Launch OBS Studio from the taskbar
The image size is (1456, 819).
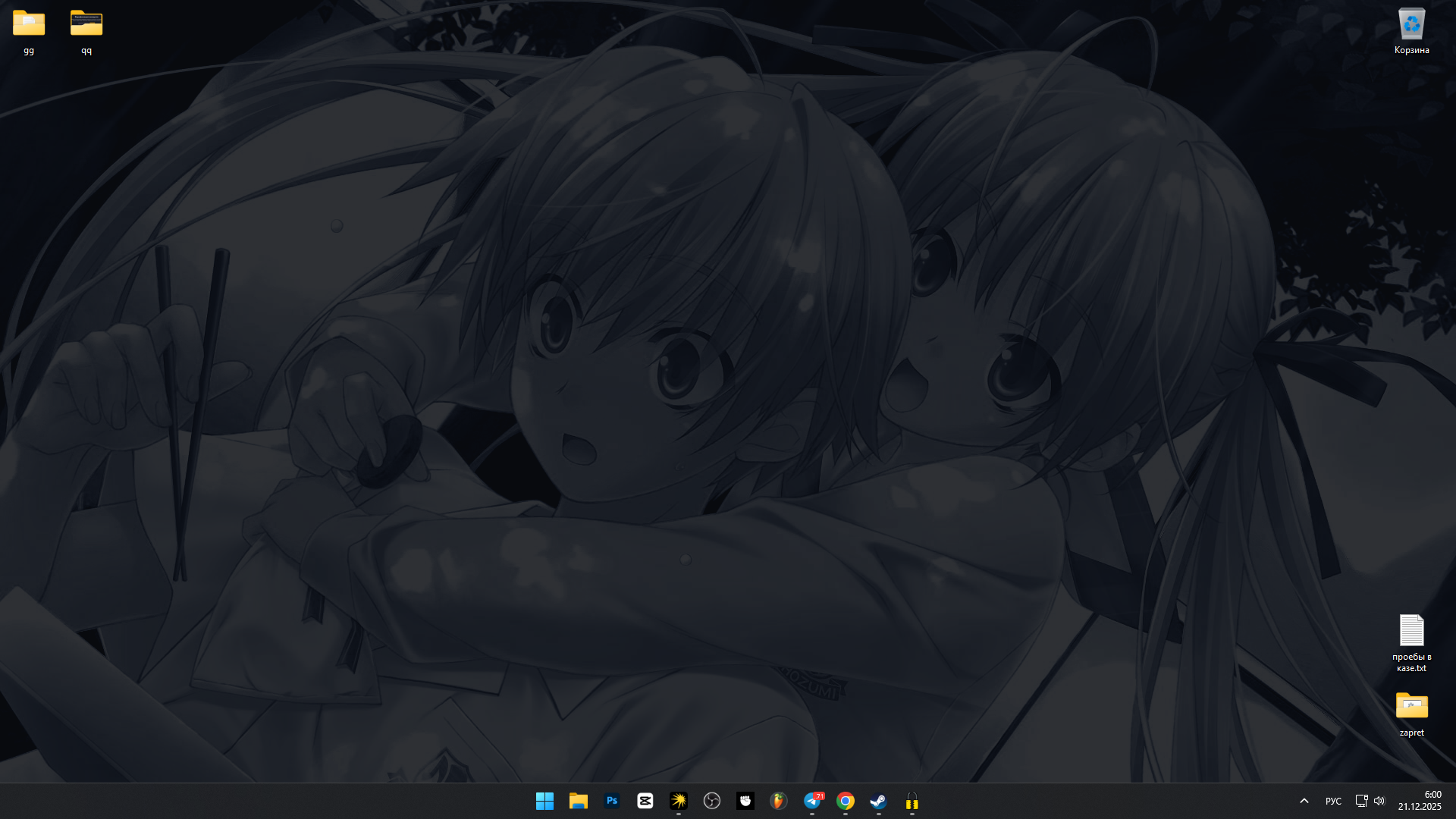(712, 801)
